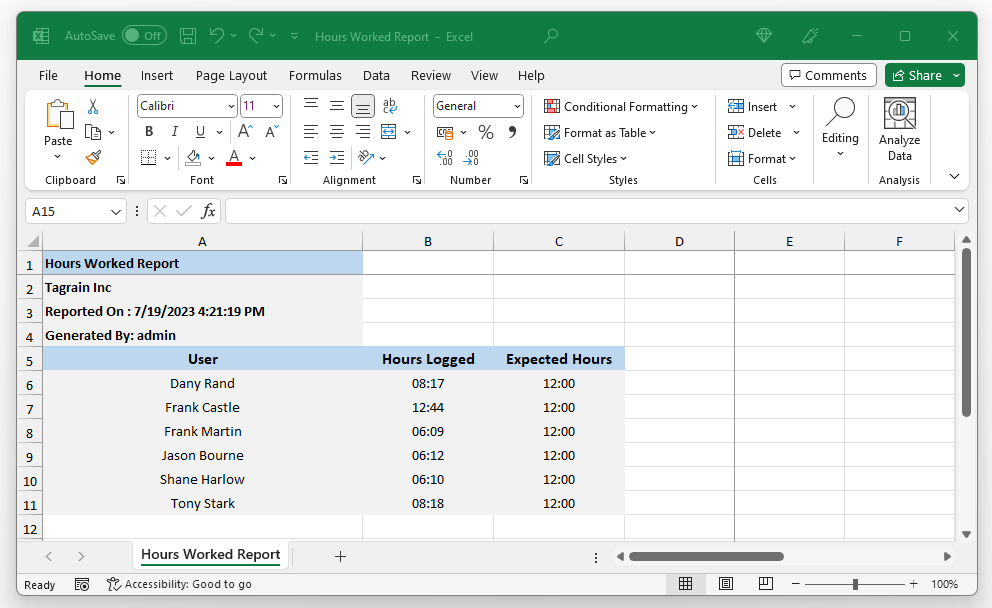Select the Hours Worked Report sheet tab

coord(210,555)
